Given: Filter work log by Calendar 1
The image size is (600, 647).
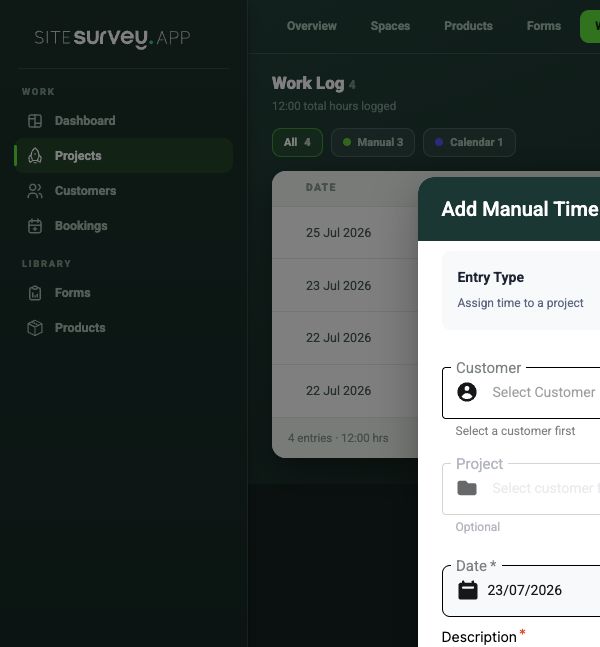Looking at the screenshot, I should click(469, 142).
